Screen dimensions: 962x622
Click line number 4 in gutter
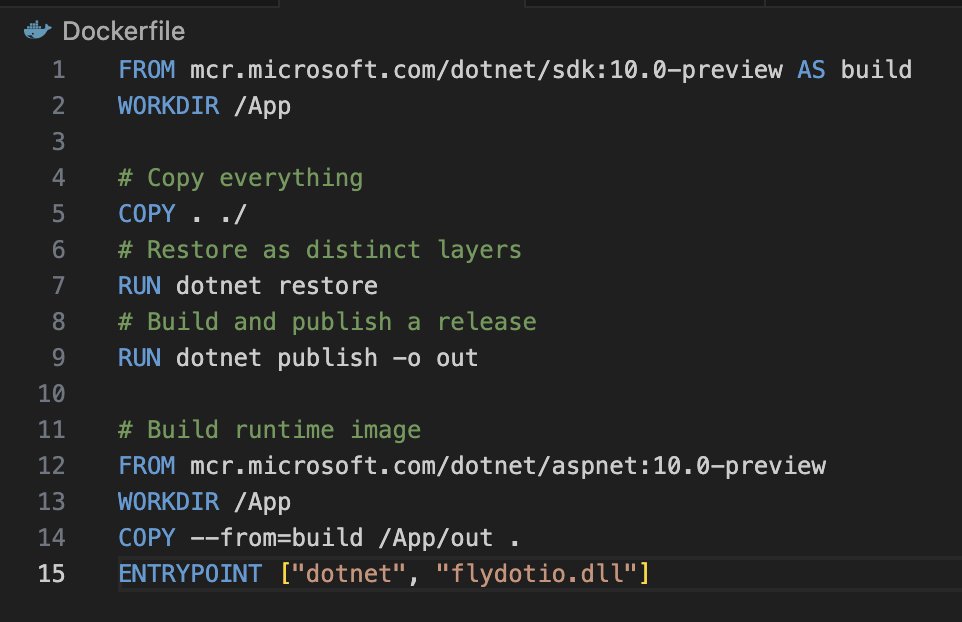tap(58, 178)
